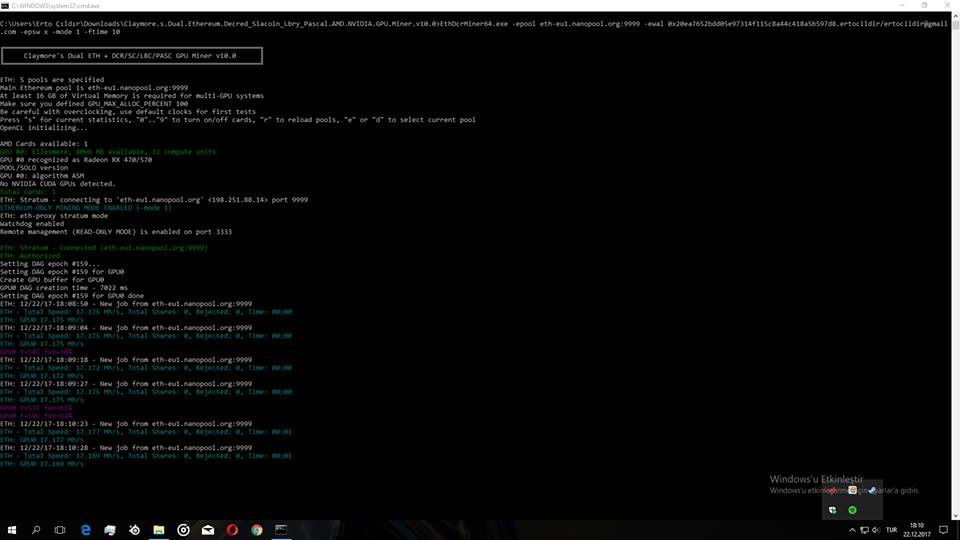This screenshot has height=540, width=960.
Task: Click "GPU #0 recognized as Radeon RX 470/570"
Action: (76, 160)
